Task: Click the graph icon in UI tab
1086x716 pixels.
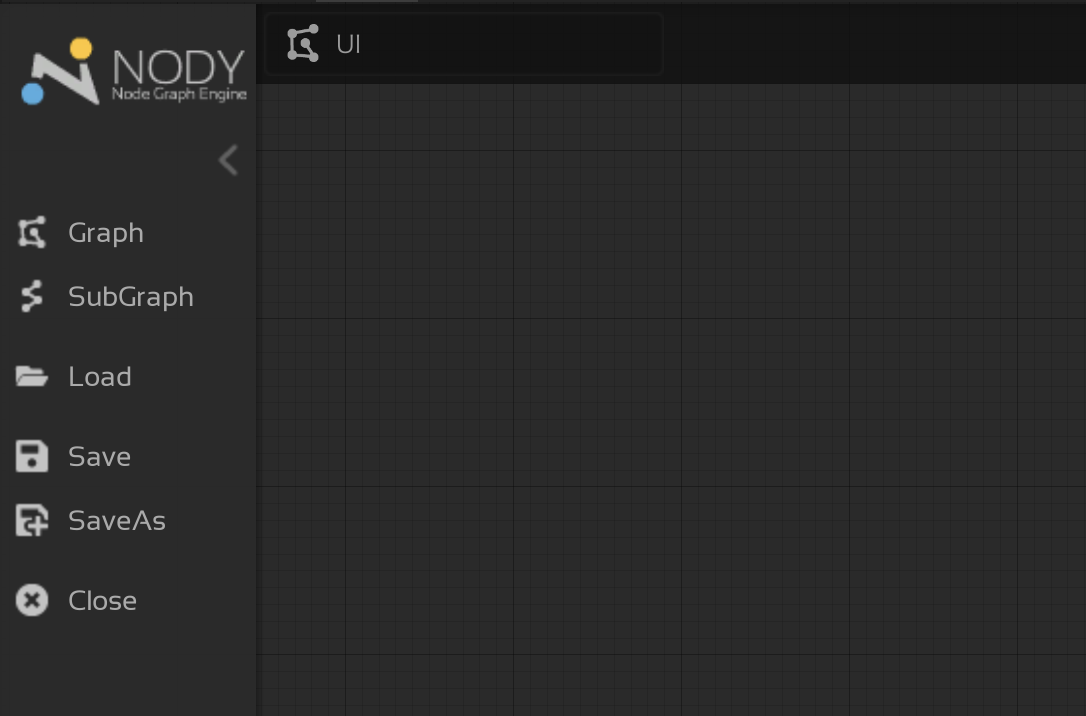Action: click(303, 44)
